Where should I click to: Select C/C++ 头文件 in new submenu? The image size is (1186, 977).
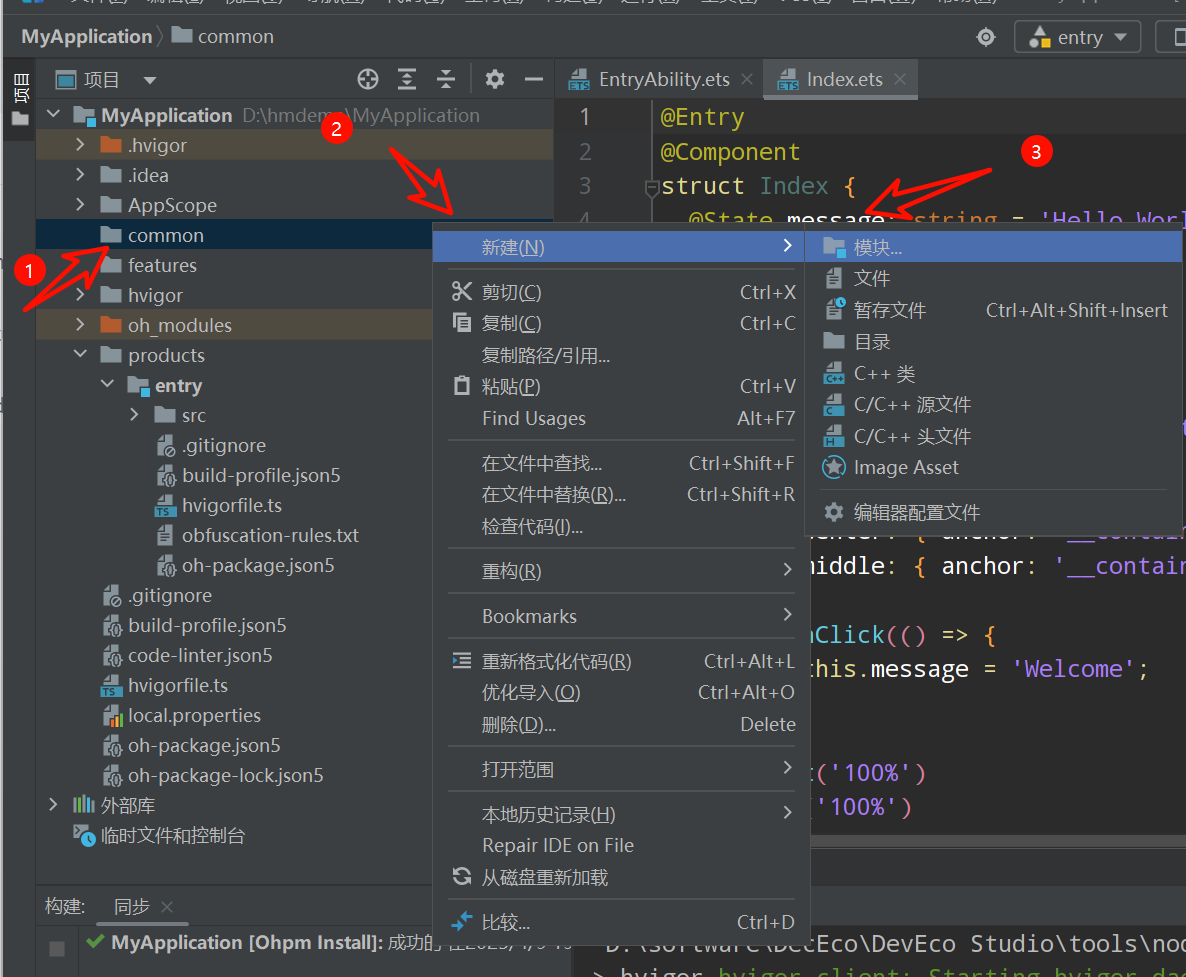pyautogui.click(x=993, y=436)
